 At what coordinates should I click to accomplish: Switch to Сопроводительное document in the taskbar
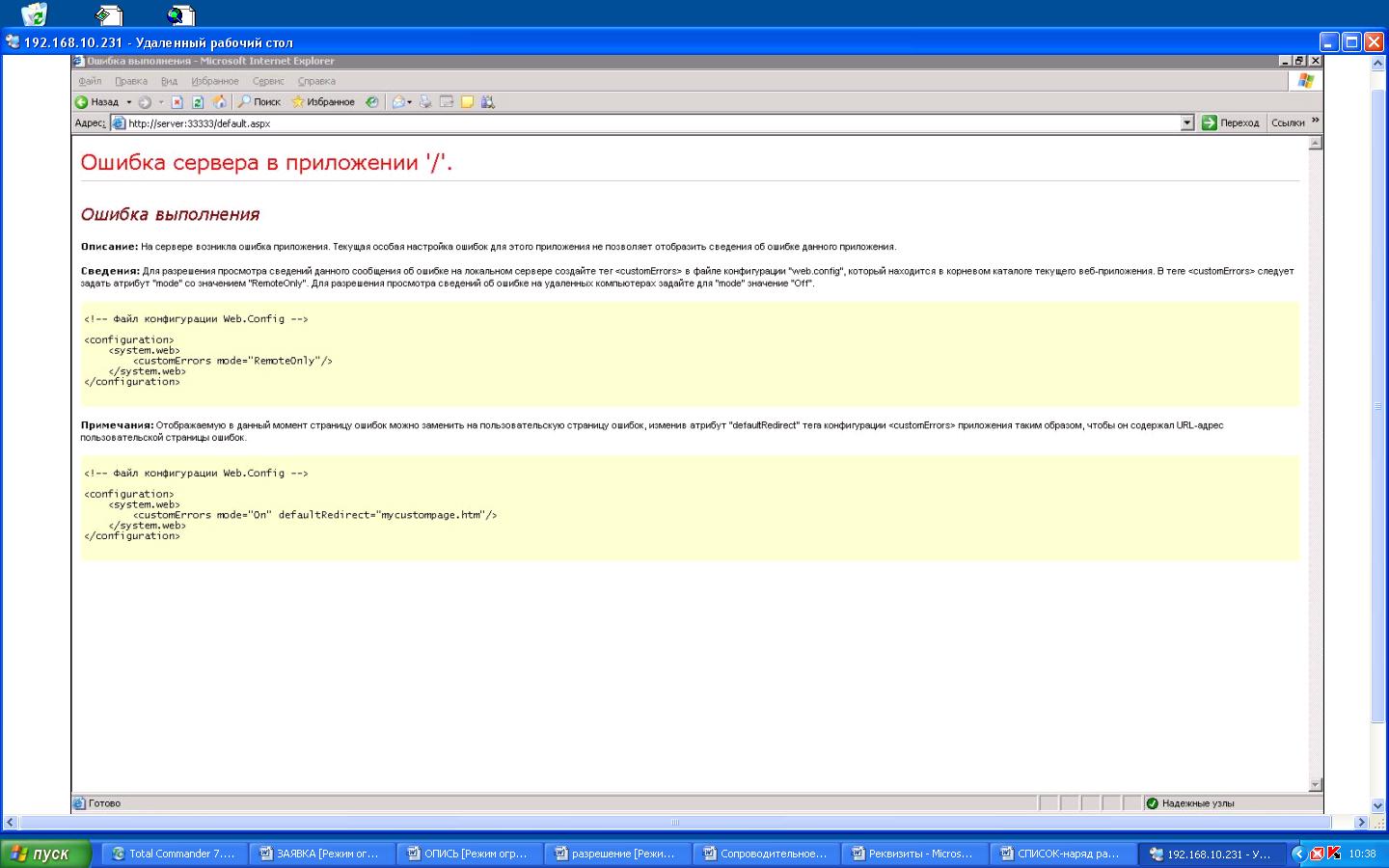click(x=766, y=854)
